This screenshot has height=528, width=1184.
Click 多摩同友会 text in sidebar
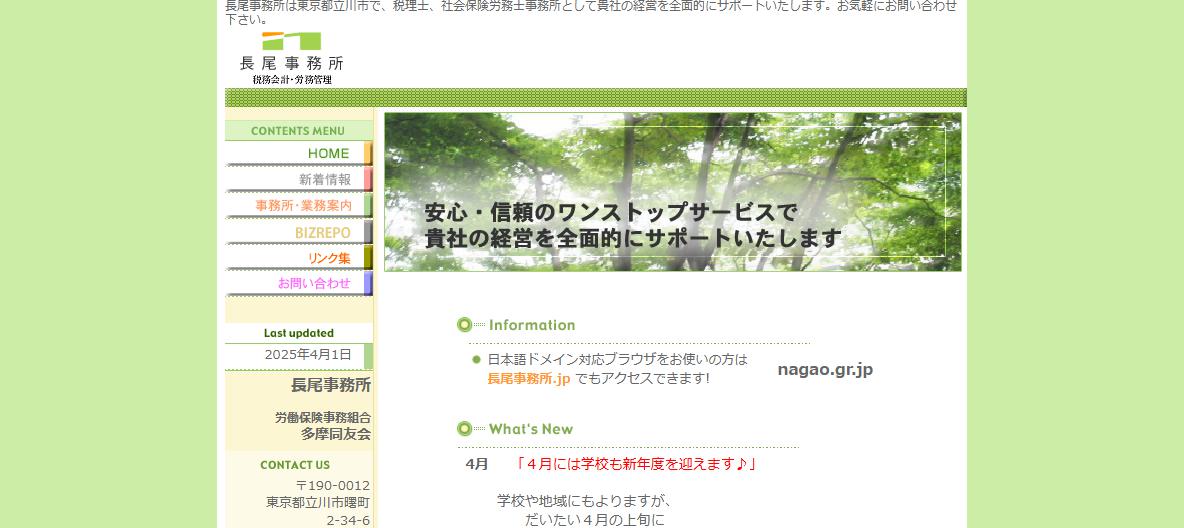coord(336,434)
